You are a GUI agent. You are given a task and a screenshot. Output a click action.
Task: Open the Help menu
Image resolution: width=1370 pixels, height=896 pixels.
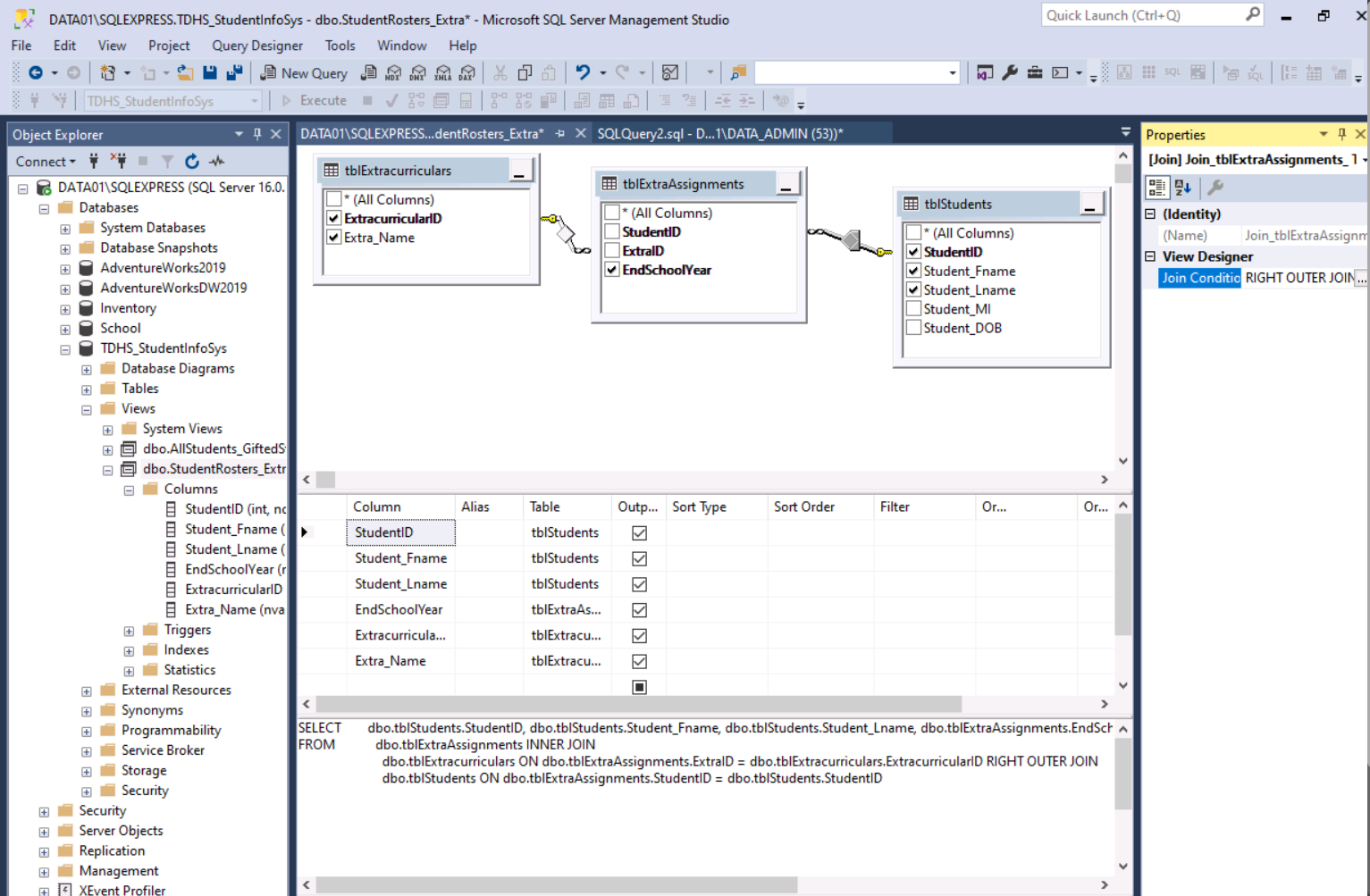462,46
